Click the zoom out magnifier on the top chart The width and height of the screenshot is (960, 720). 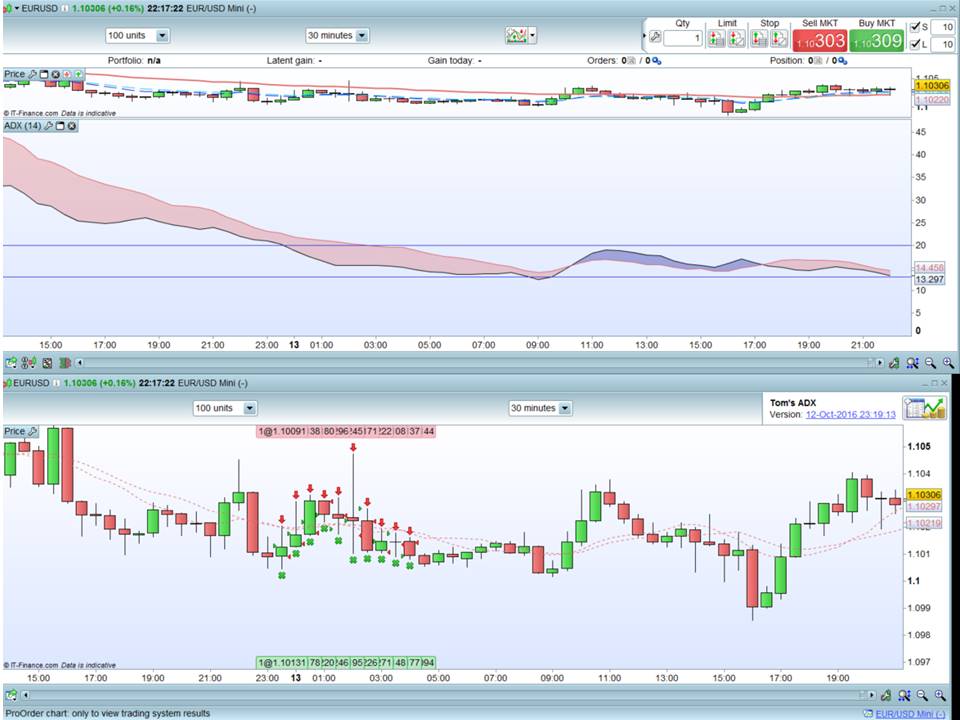point(931,363)
